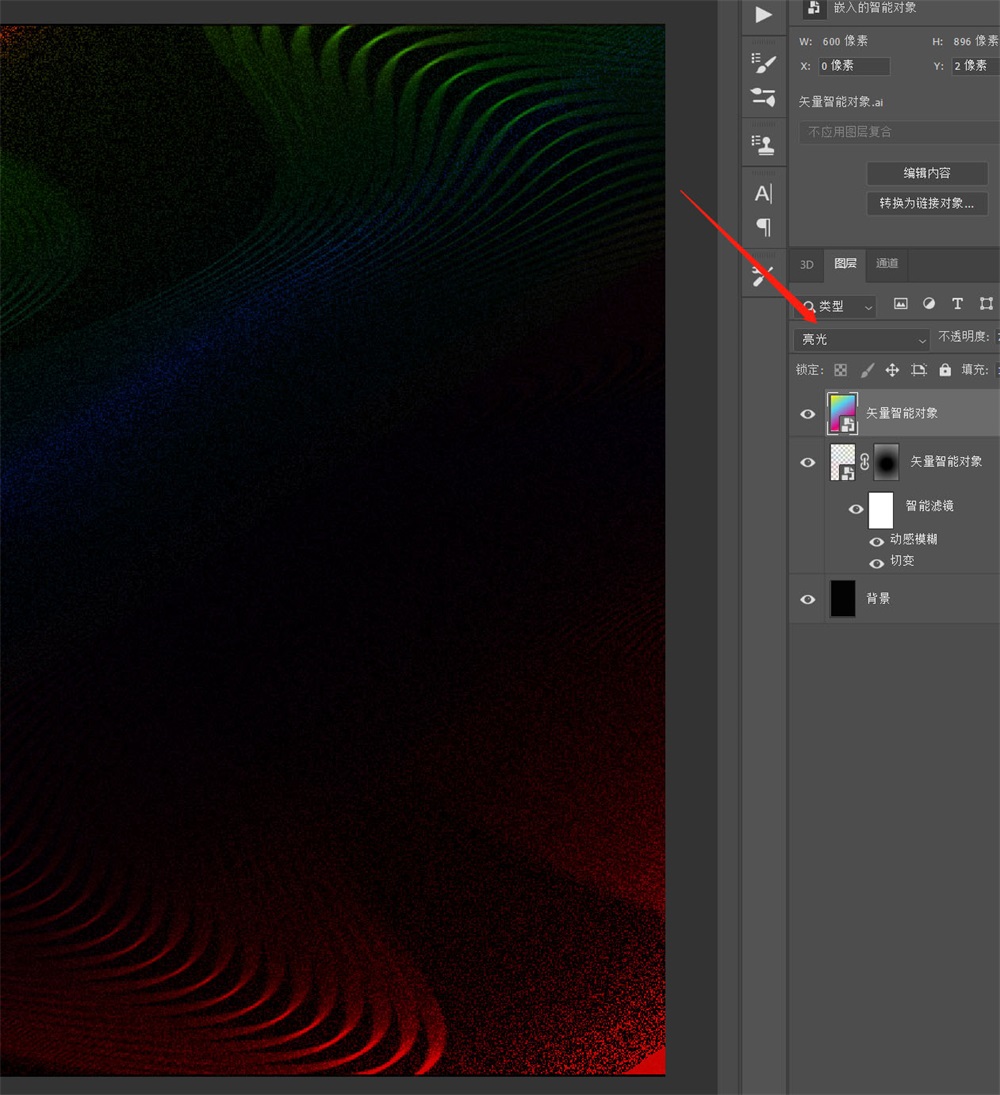Filter layers by type (T) layers

[957, 304]
